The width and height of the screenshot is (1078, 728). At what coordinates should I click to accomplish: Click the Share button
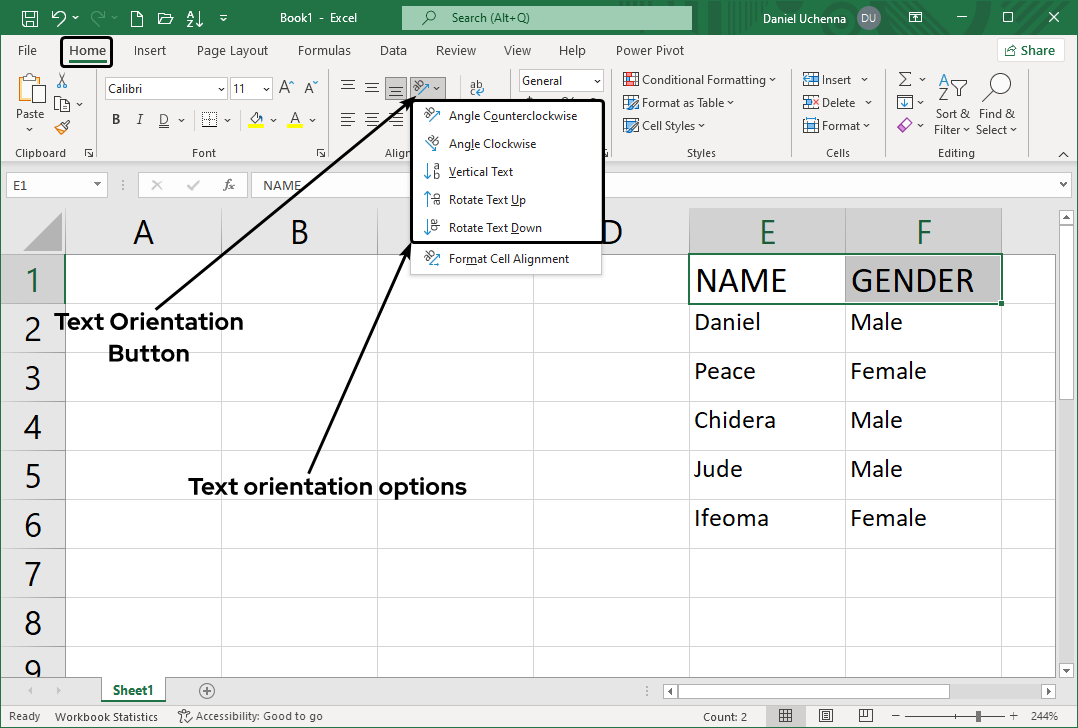(x=1030, y=49)
